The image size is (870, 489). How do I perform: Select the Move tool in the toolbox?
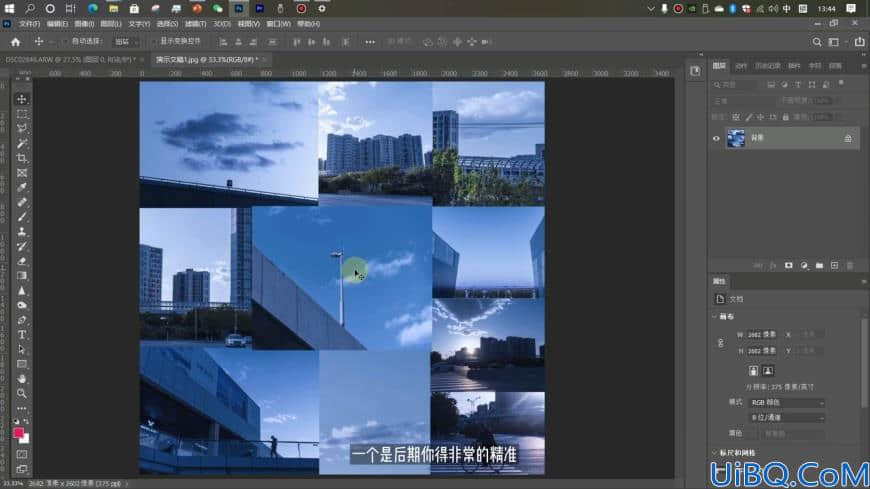point(22,99)
